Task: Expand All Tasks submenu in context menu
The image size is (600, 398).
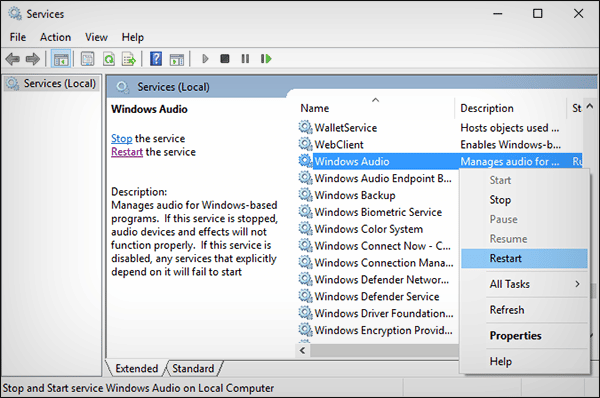Action: 524,284
